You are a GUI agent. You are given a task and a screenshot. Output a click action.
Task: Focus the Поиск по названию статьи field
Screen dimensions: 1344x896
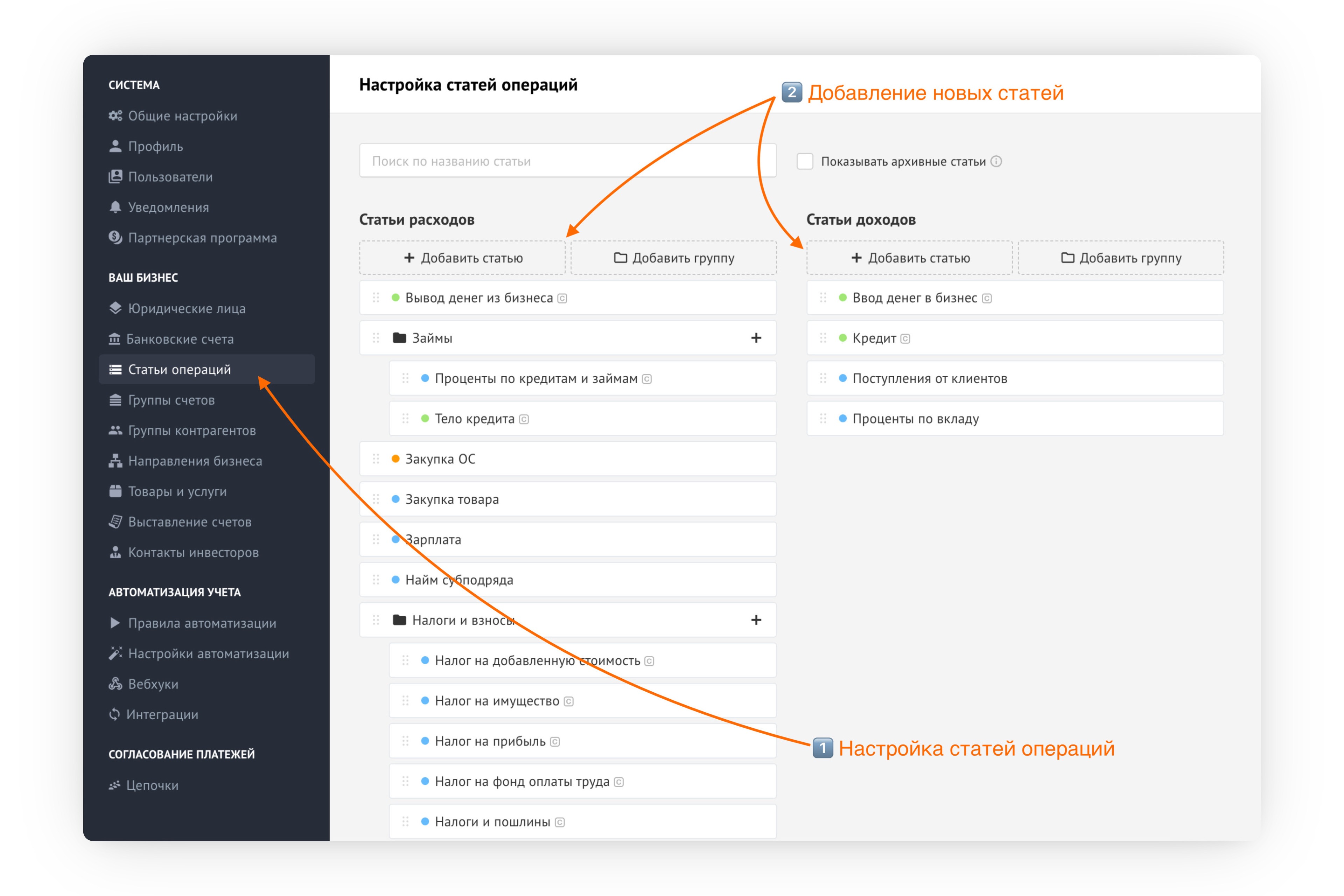coord(568,161)
